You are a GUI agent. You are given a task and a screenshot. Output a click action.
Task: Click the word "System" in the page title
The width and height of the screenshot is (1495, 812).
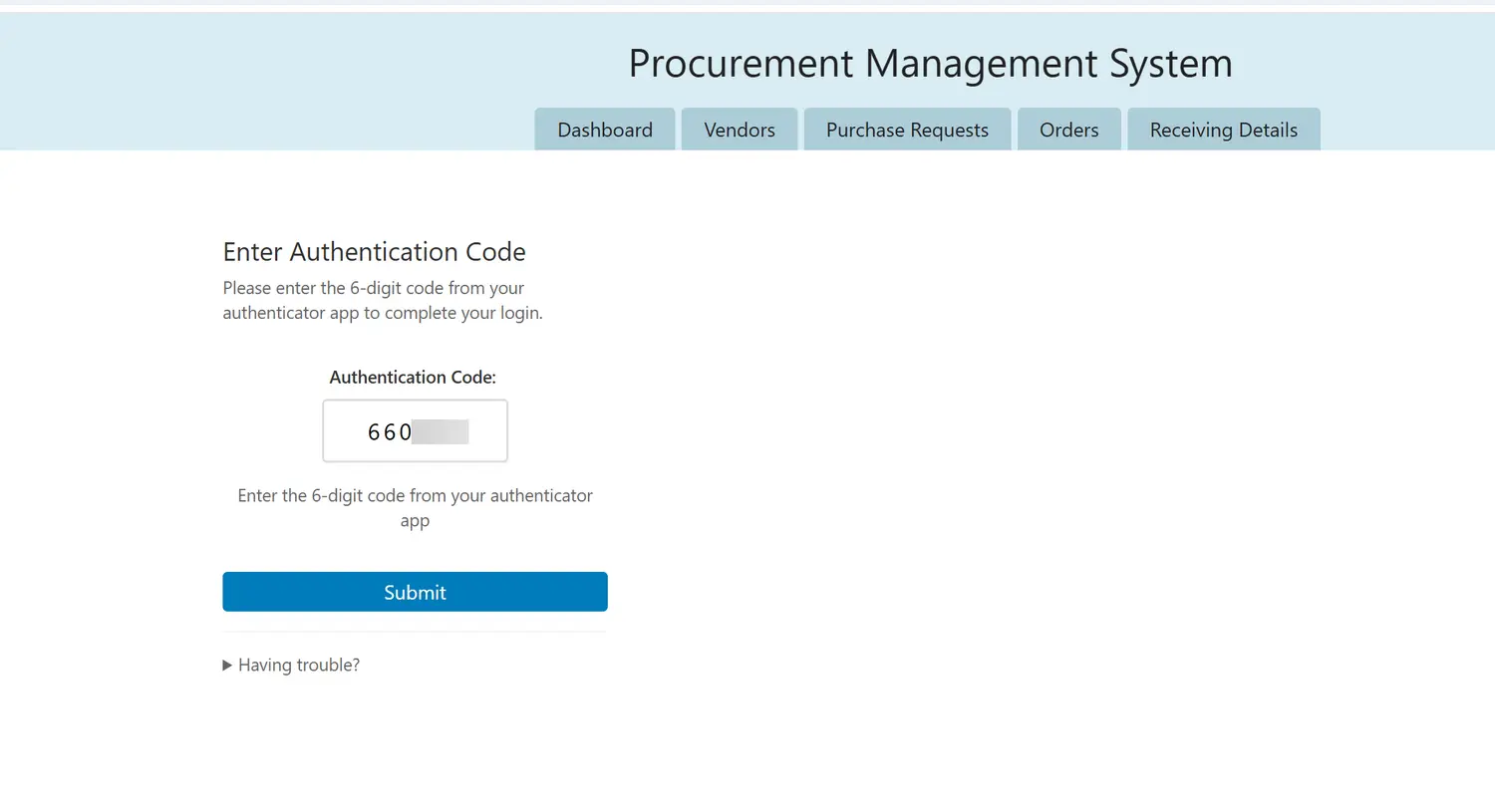pos(1170,64)
